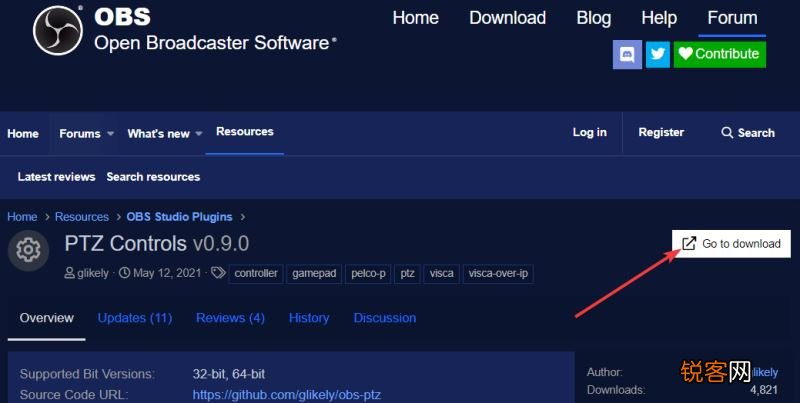Open Download in top site menu
Viewport: 800px width, 403px height.
point(508,18)
